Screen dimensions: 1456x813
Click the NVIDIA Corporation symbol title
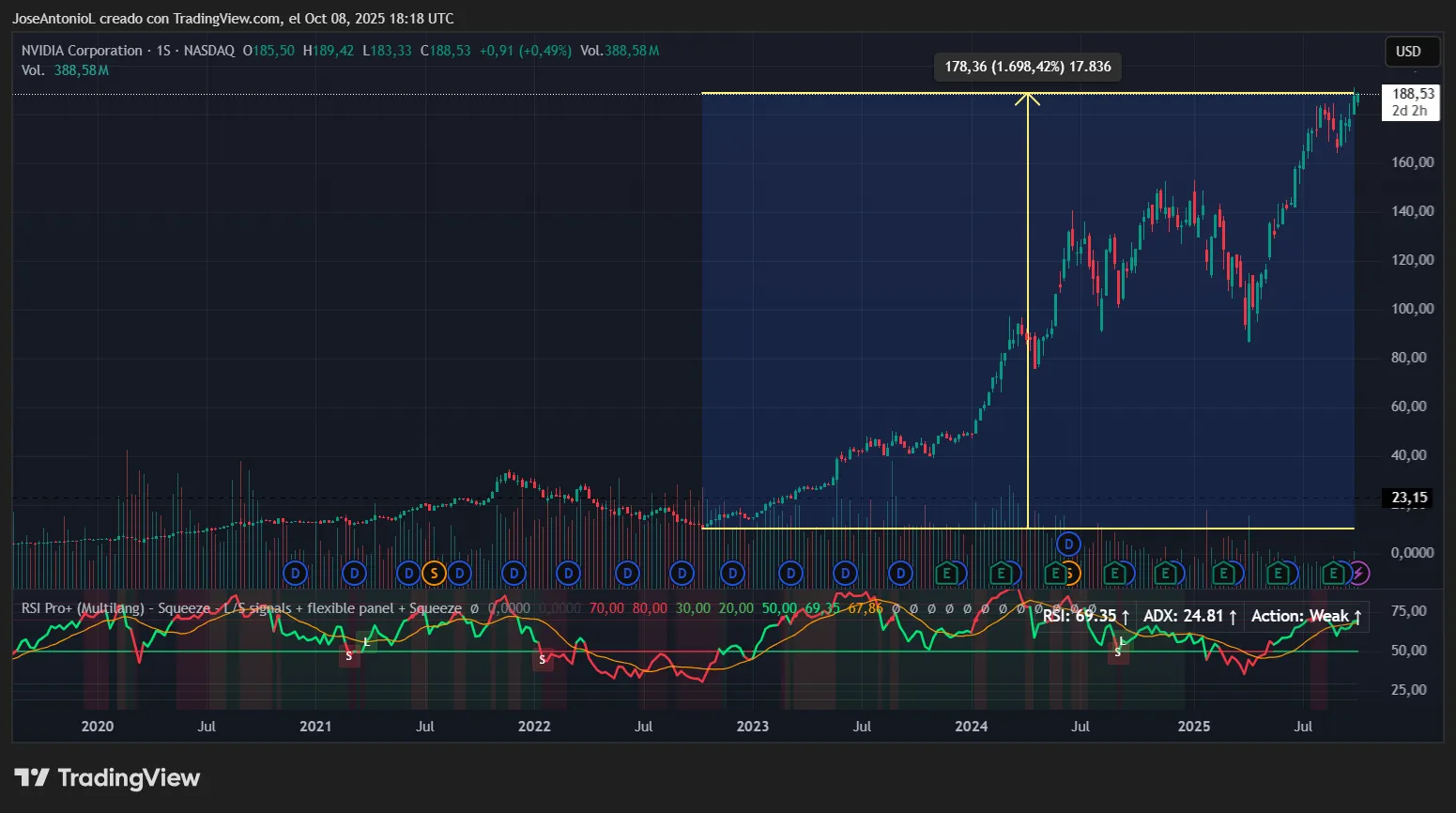(83, 51)
